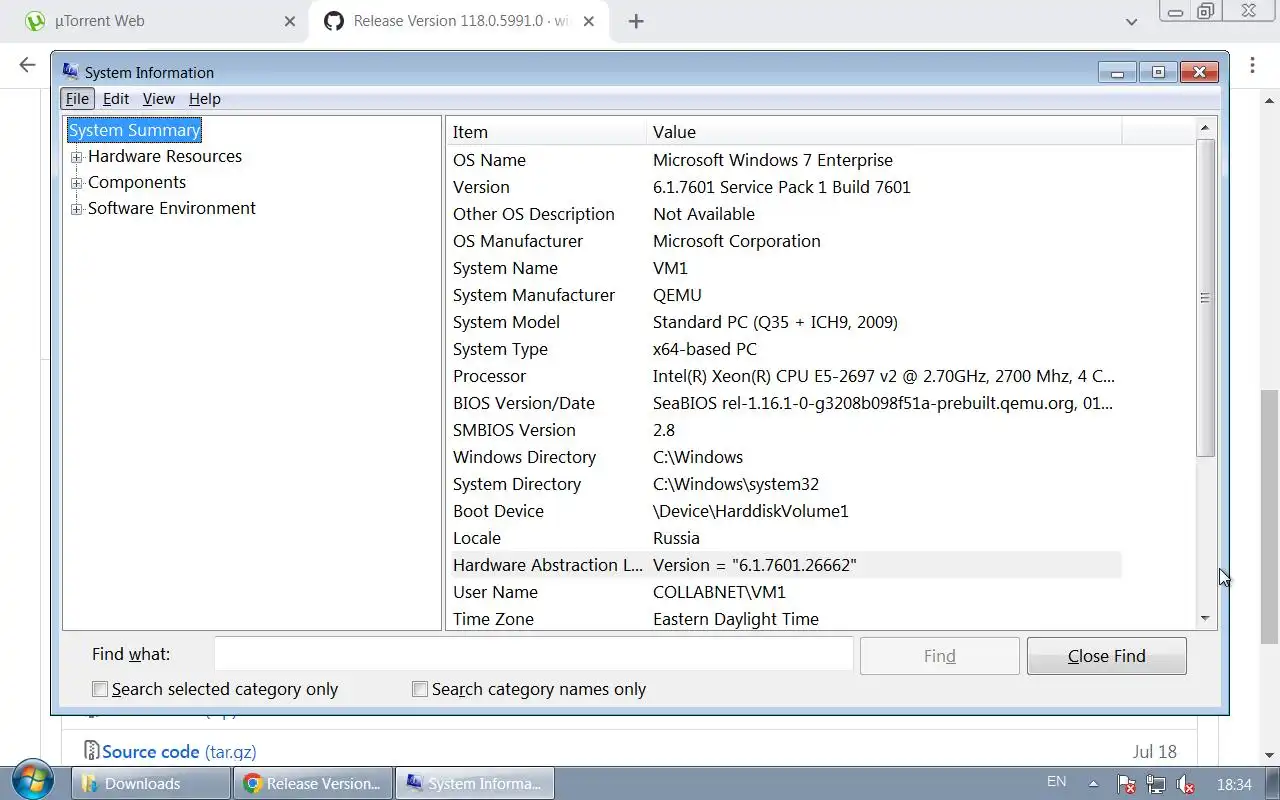This screenshot has width=1280, height=800.
Task: Select the Version row item
Action: point(785,187)
